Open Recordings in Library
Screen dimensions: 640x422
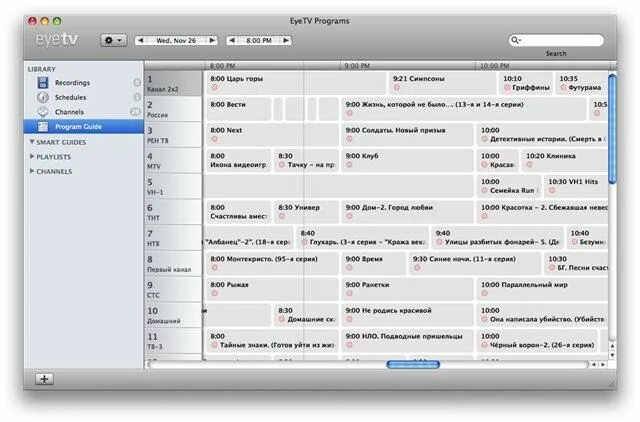pos(83,83)
